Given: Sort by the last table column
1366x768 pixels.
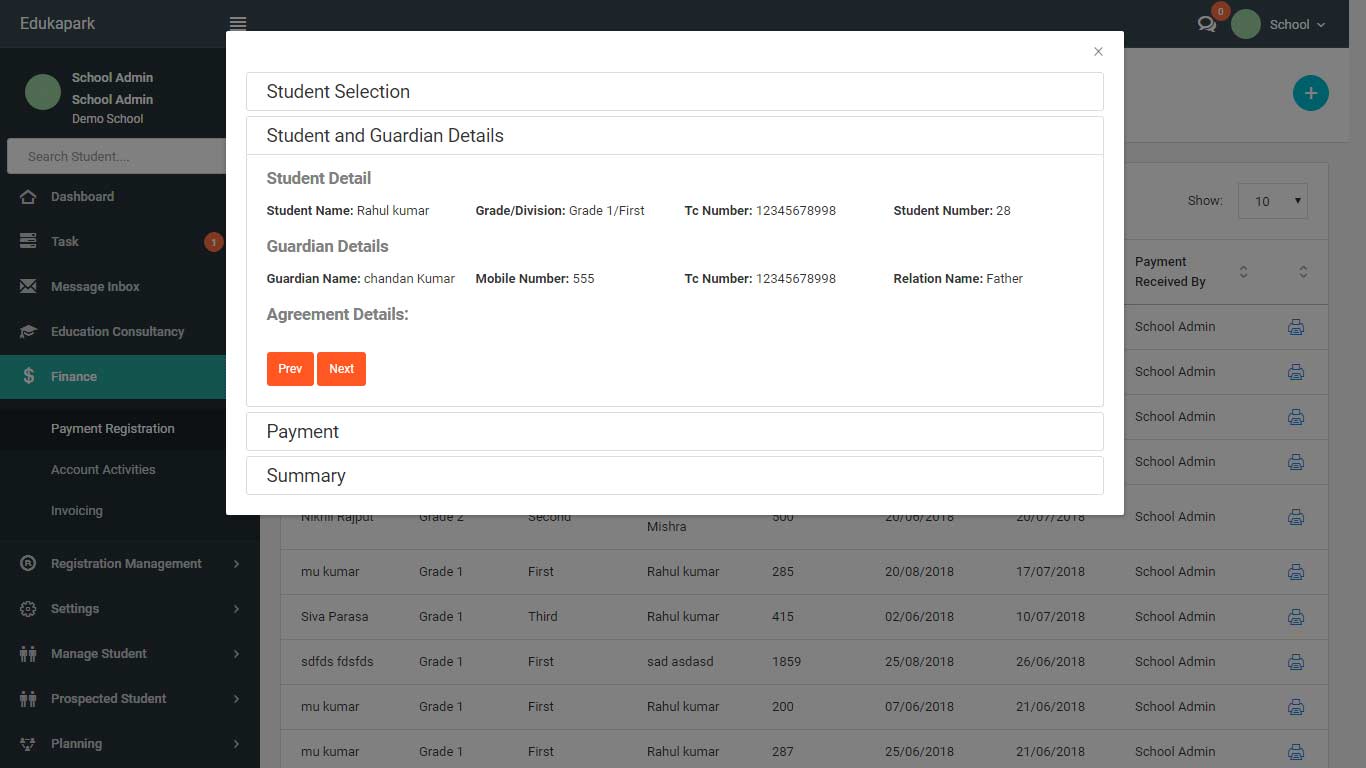Looking at the screenshot, I should pos(1303,272).
